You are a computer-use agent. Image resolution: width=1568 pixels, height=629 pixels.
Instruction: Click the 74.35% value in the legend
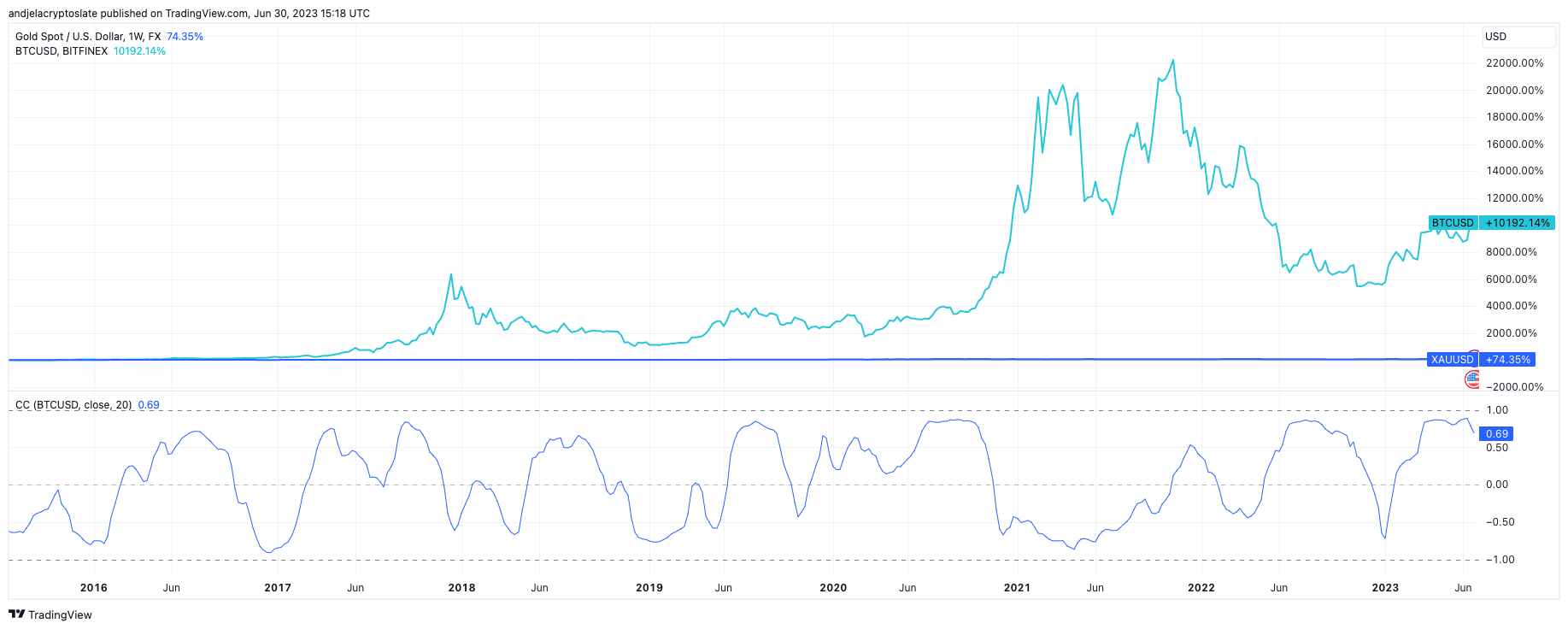click(185, 37)
